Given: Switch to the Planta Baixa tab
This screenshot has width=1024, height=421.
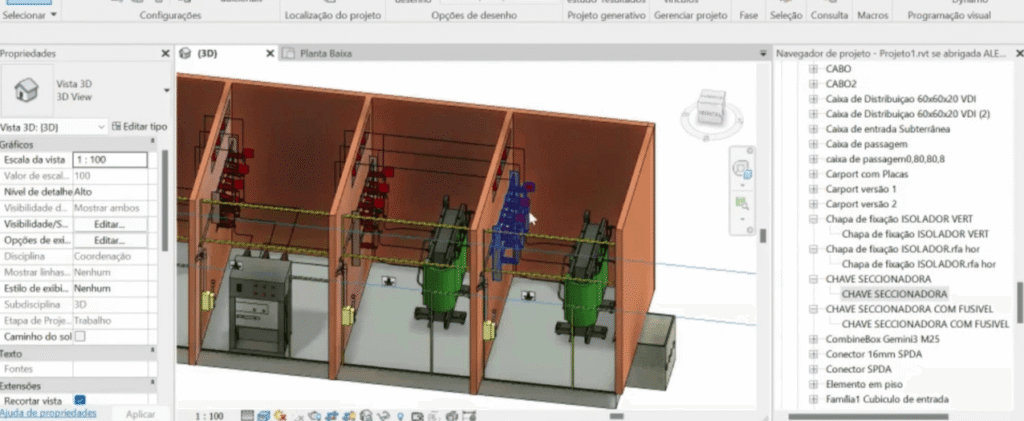Looking at the screenshot, I should tap(325, 53).
